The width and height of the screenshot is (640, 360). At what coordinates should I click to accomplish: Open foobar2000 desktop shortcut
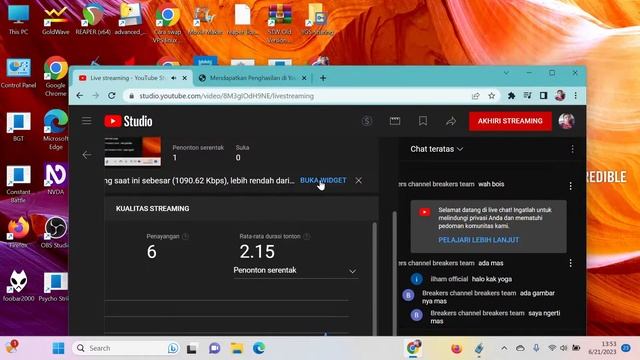18,286
